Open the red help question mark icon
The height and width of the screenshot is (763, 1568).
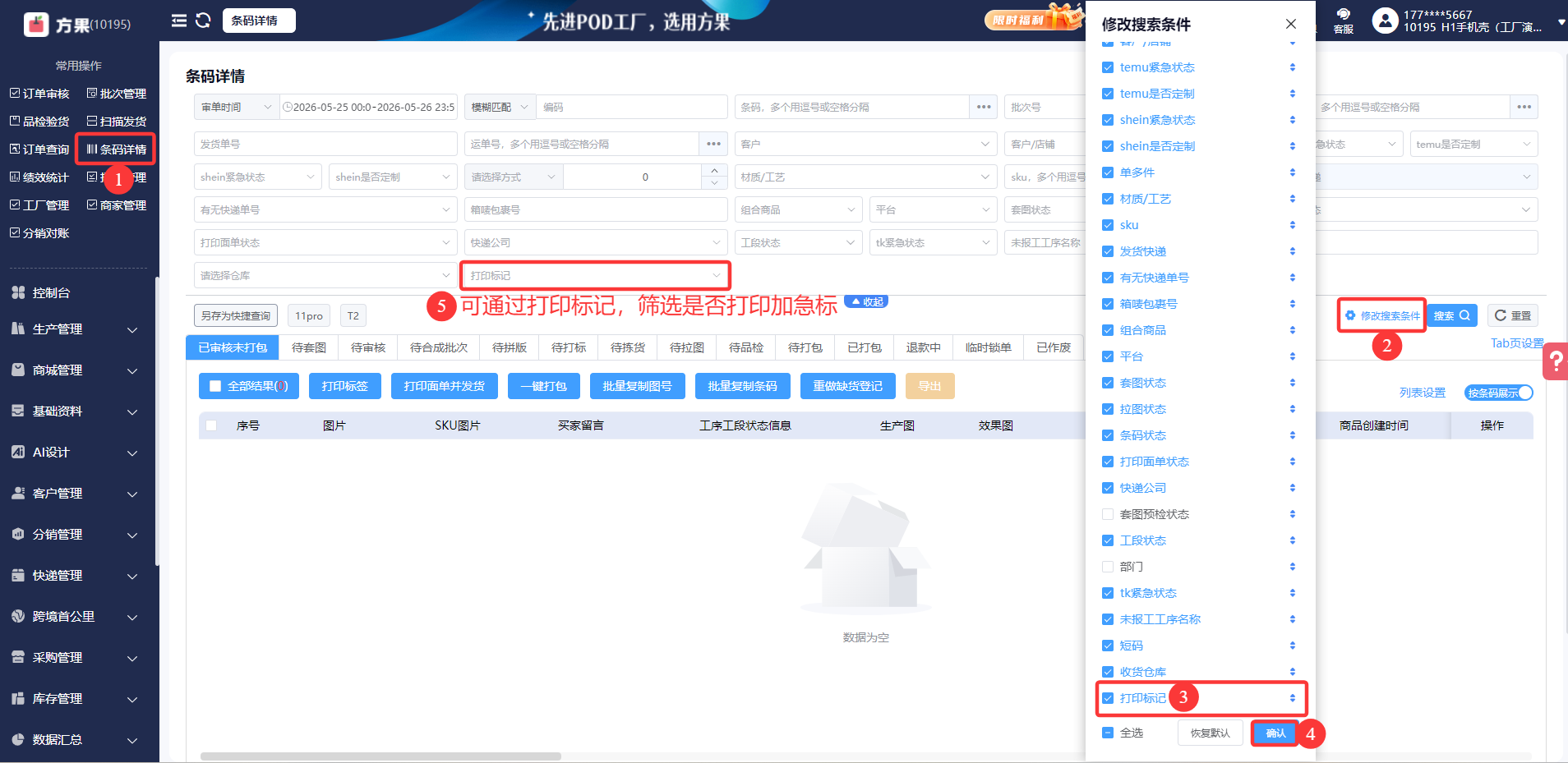pyautogui.click(x=1556, y=361)
